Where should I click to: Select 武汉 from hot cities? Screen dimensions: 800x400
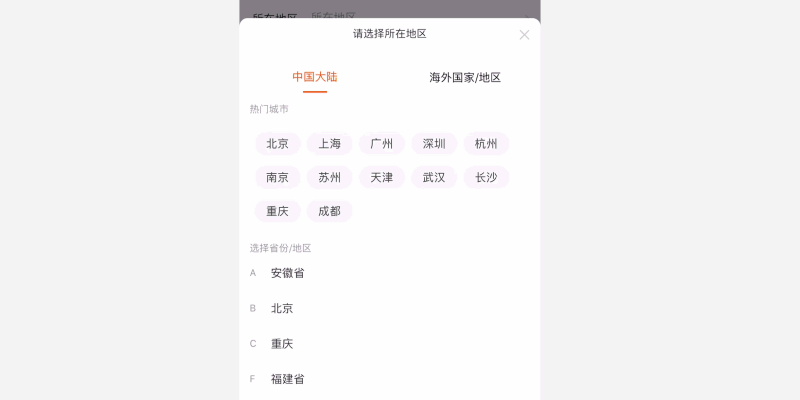[434, 177]
